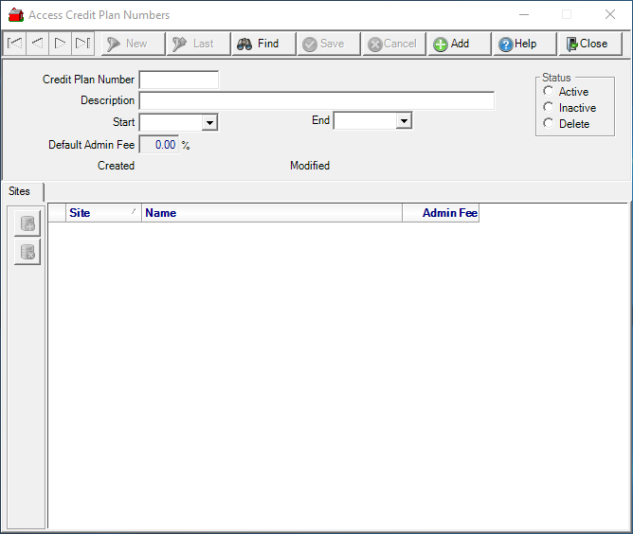Switch to the Sites tab
The height and width of the screenshot is (534, 633).
(x=20, y=191)
